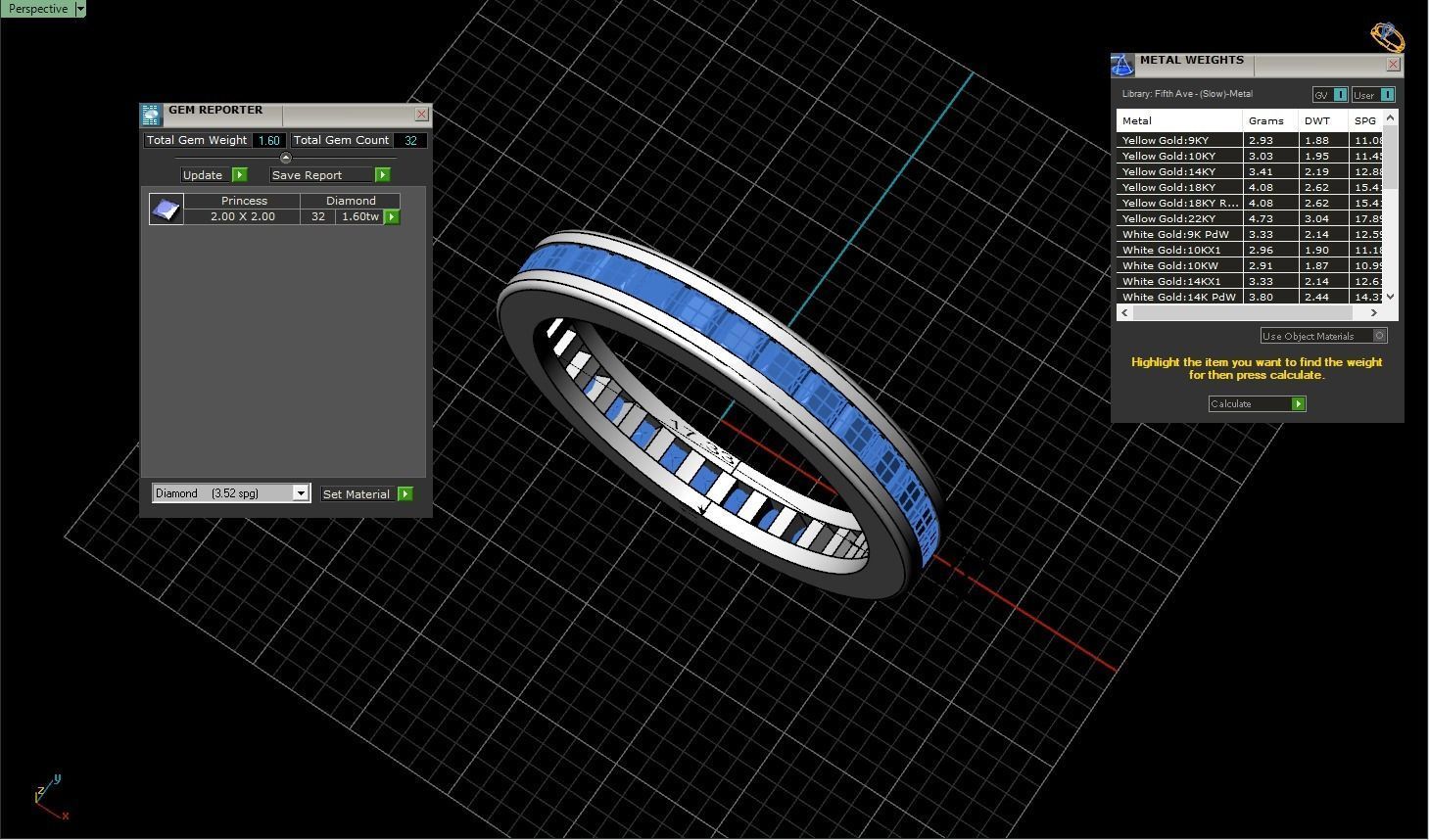Open the Perspective viewport dropdown arrow
This screenshot has width=1429, height=840.
coord(80,9)
